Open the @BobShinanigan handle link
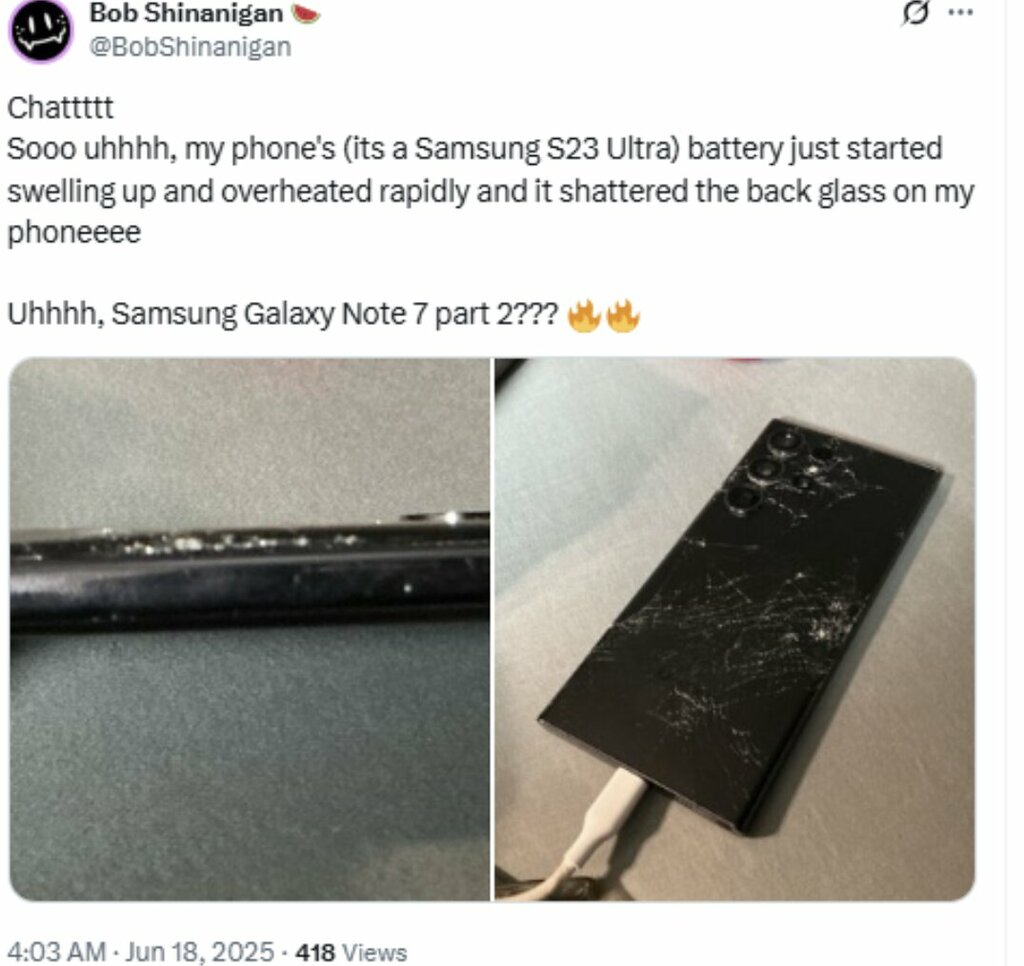 (x=190, y=47)
